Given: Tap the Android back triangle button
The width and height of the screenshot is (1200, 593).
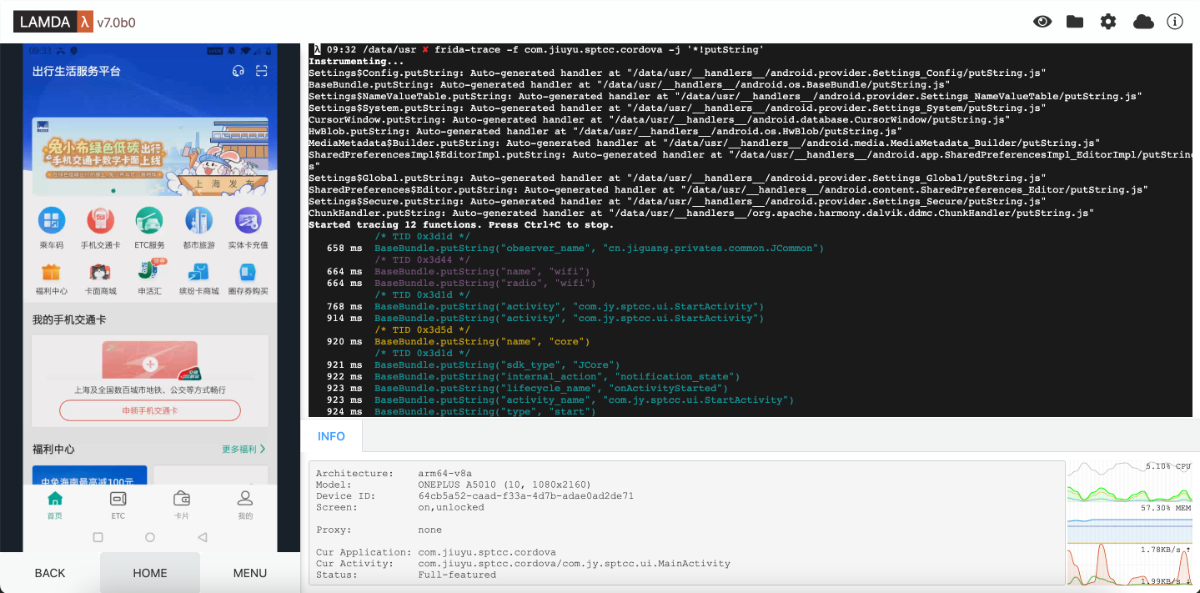Looking at the screenshot, I should [202, 537].
